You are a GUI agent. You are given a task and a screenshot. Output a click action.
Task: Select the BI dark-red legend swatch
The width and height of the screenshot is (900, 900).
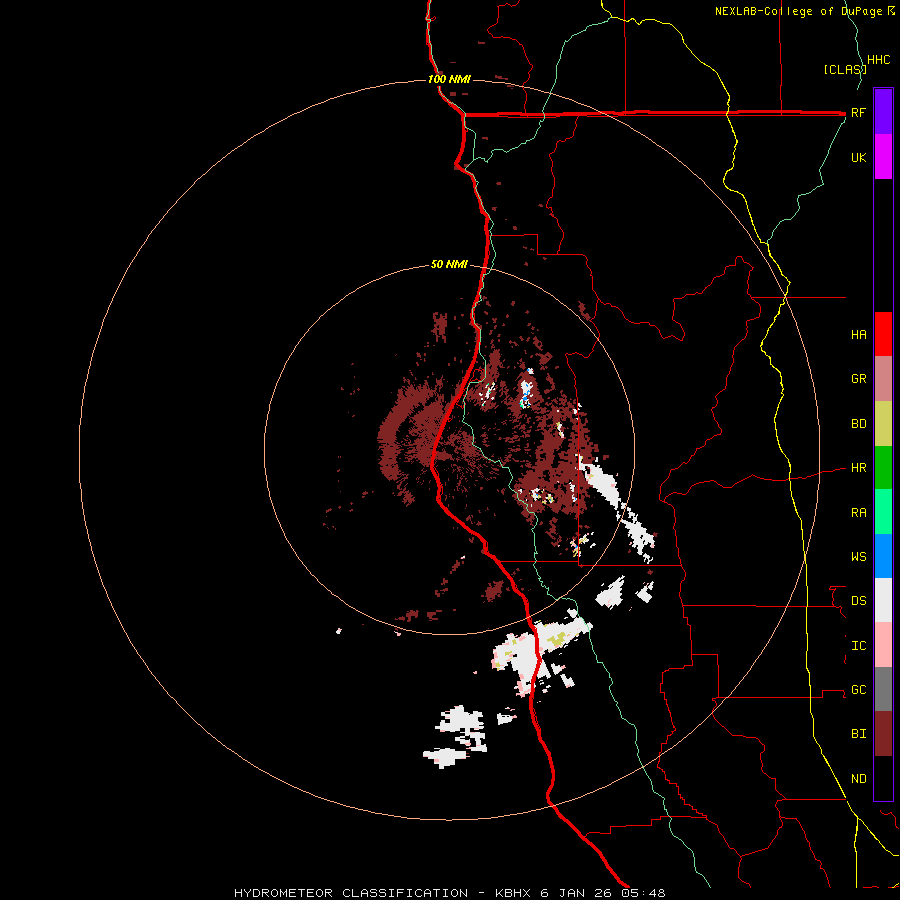tap(883, 734)
